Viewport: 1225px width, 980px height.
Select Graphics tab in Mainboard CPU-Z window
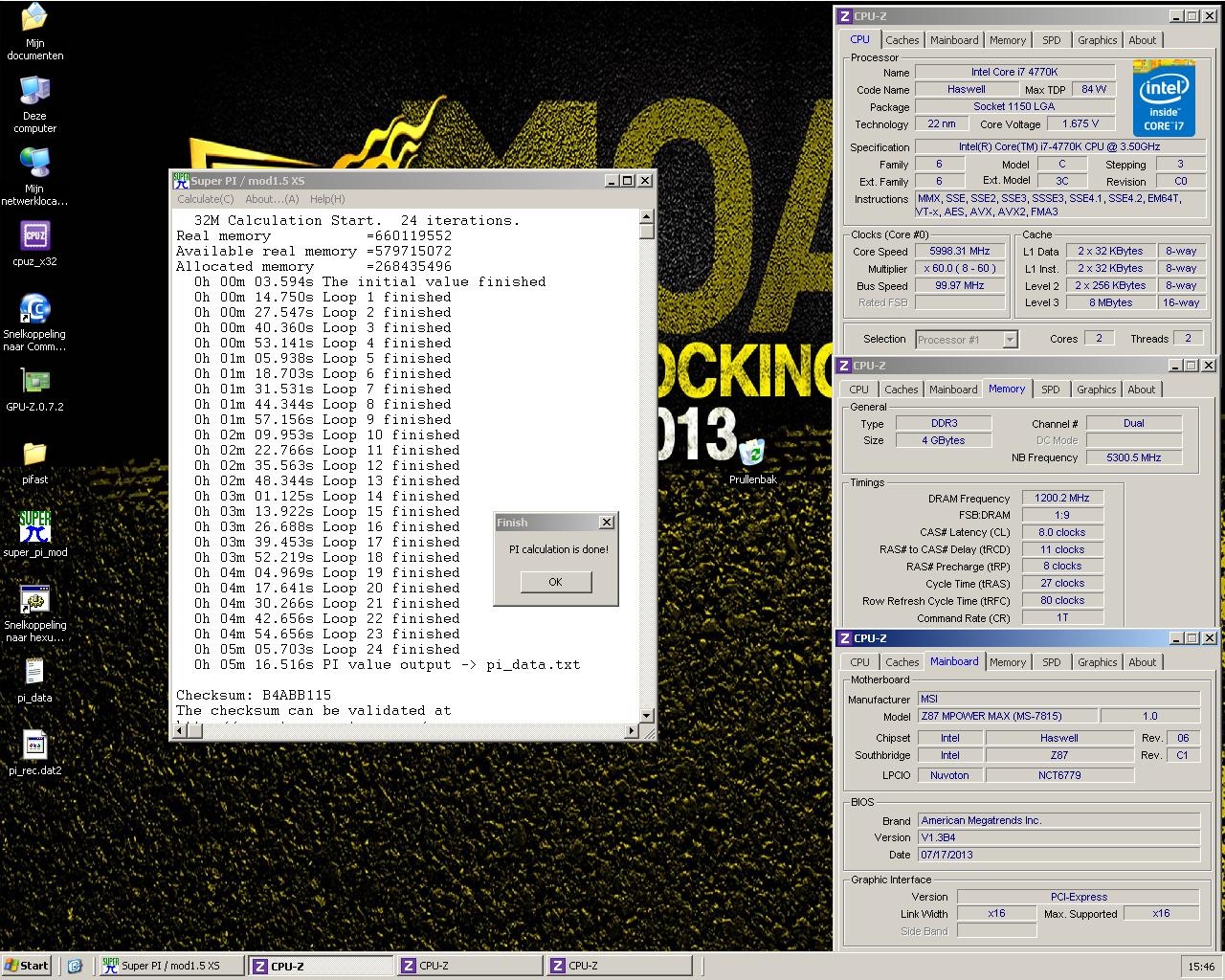(1097, 662)
